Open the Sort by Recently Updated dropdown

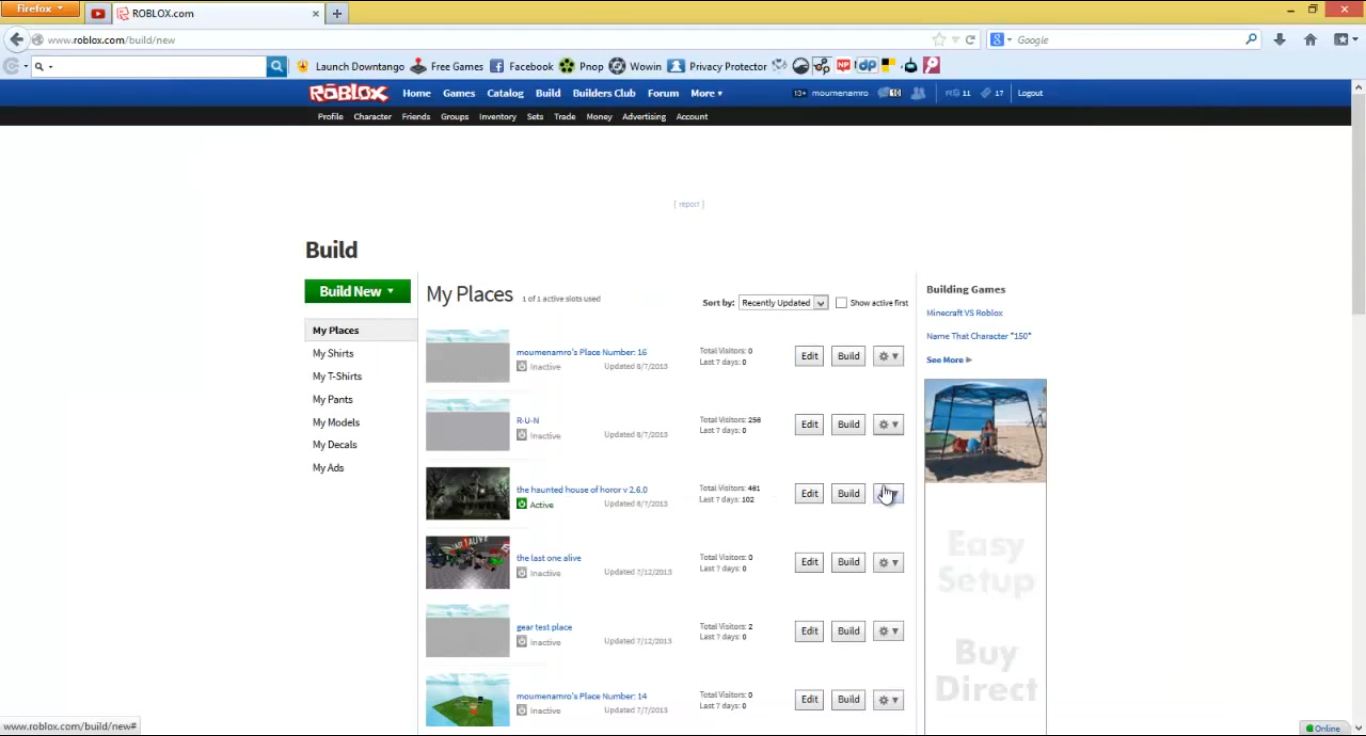click(x=783, y=303)
